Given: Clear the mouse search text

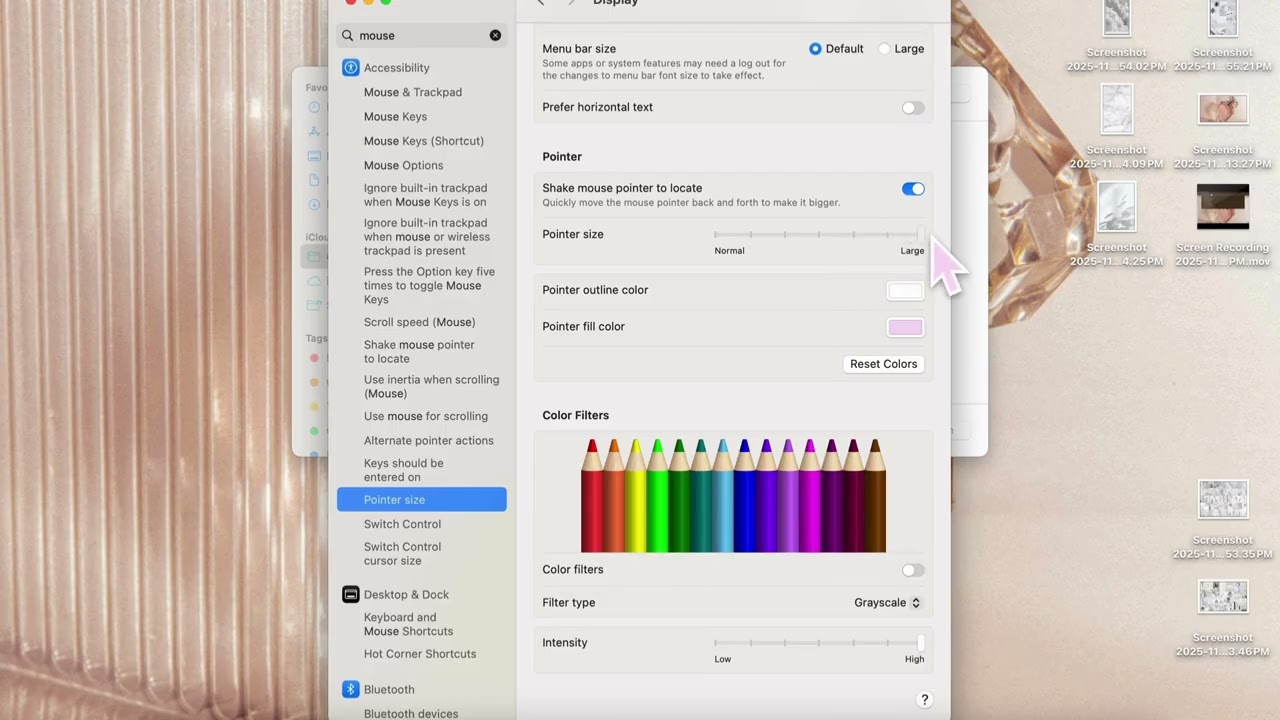Looking at the screenshot, I should [x=495, y=35].
